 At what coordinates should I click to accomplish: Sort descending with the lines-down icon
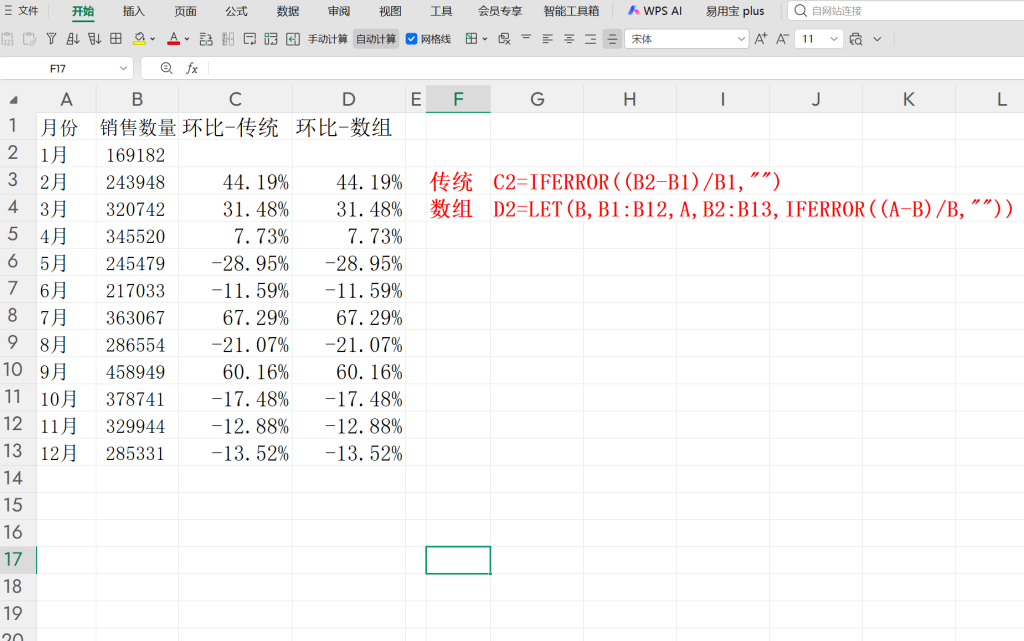(x=95, y=39)
